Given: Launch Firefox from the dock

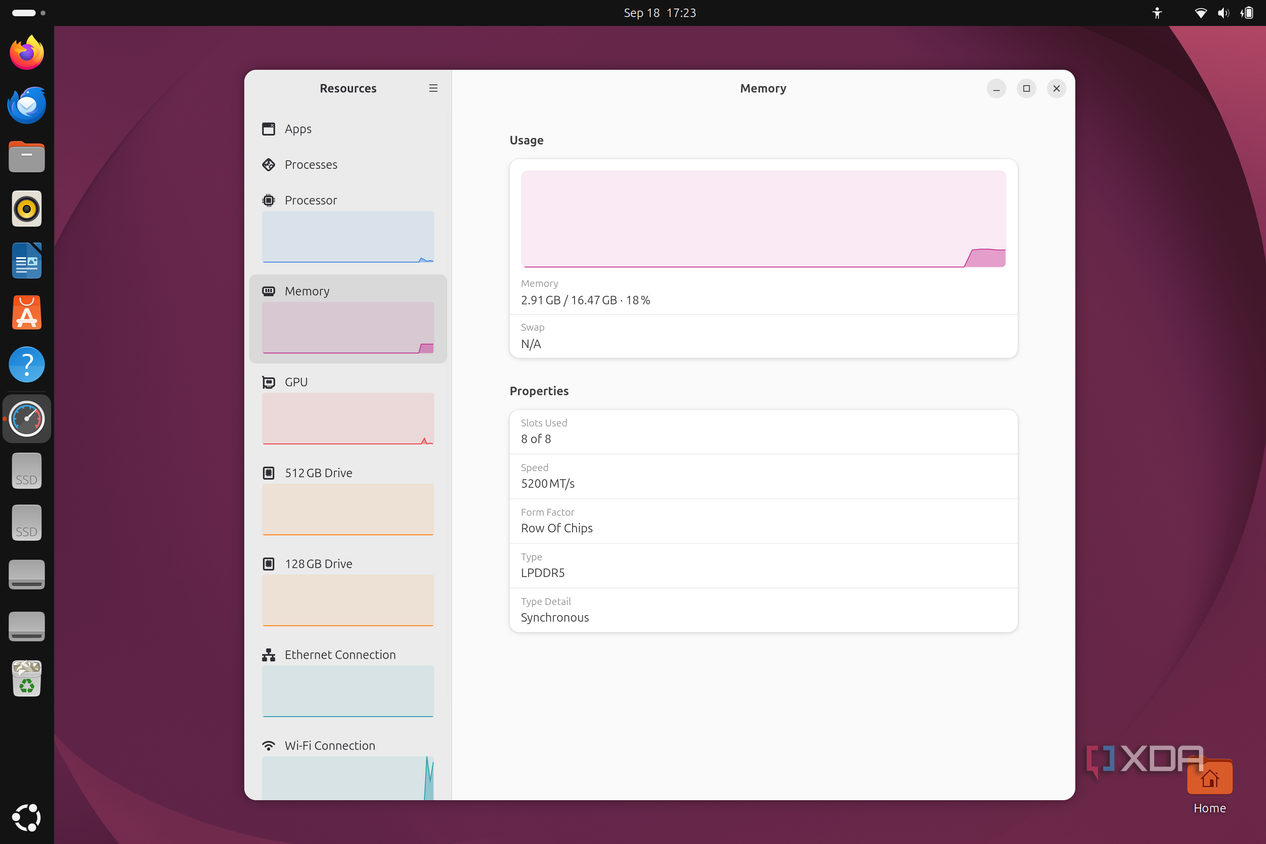Looking at the screenshot, I should coord(27,53).
